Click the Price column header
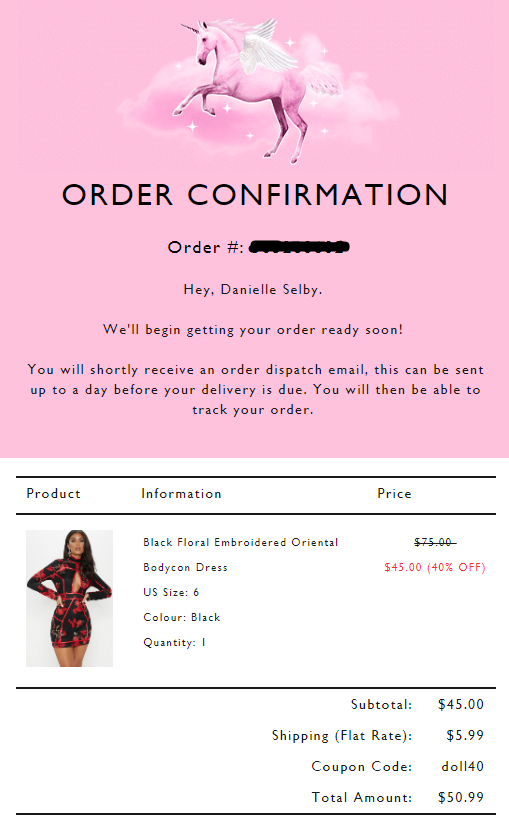The height and width of the screenshot is (829, 509). pos(394,494)
